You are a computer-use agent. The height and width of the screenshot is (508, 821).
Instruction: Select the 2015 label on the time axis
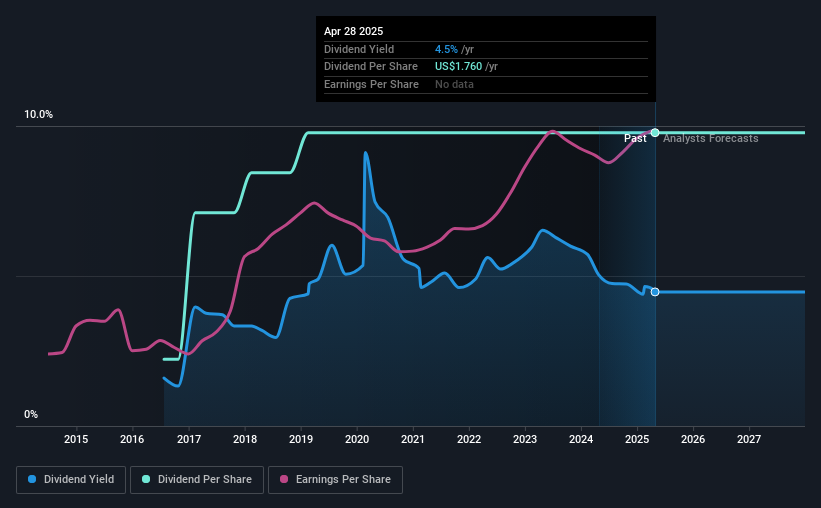pyautogui.click(x=76, y=439)
